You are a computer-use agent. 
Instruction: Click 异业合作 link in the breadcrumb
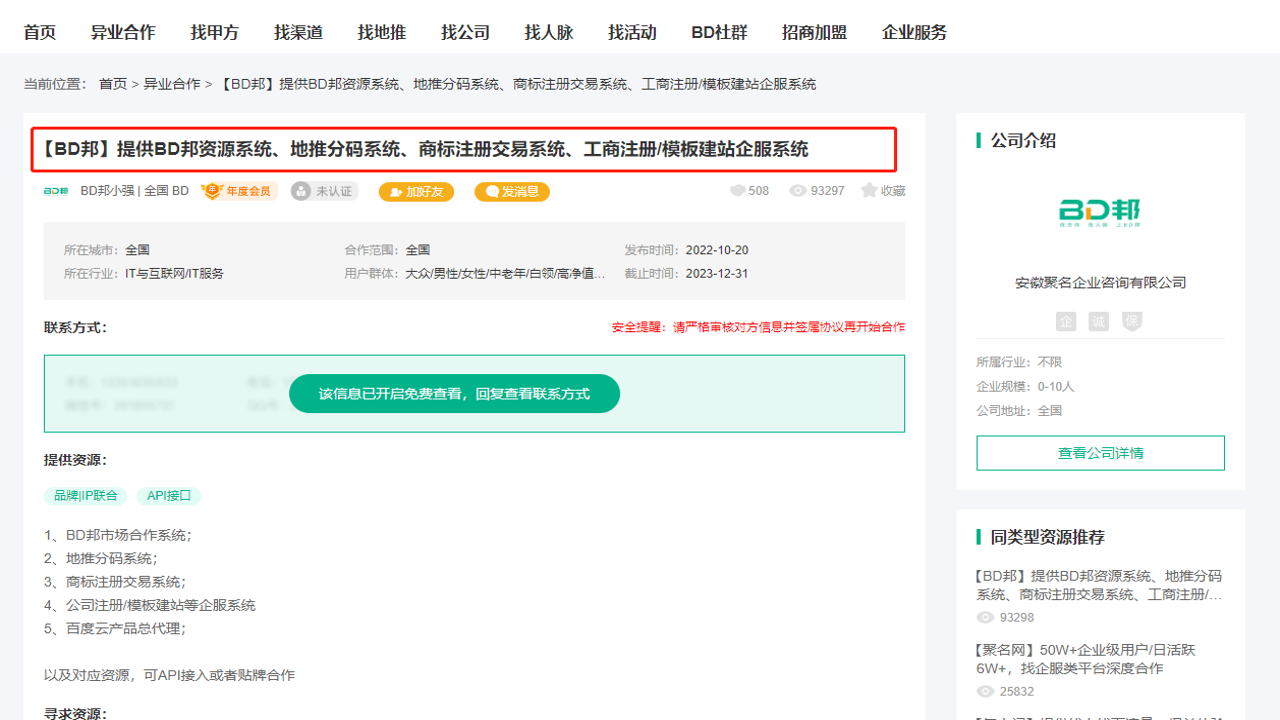172,84
